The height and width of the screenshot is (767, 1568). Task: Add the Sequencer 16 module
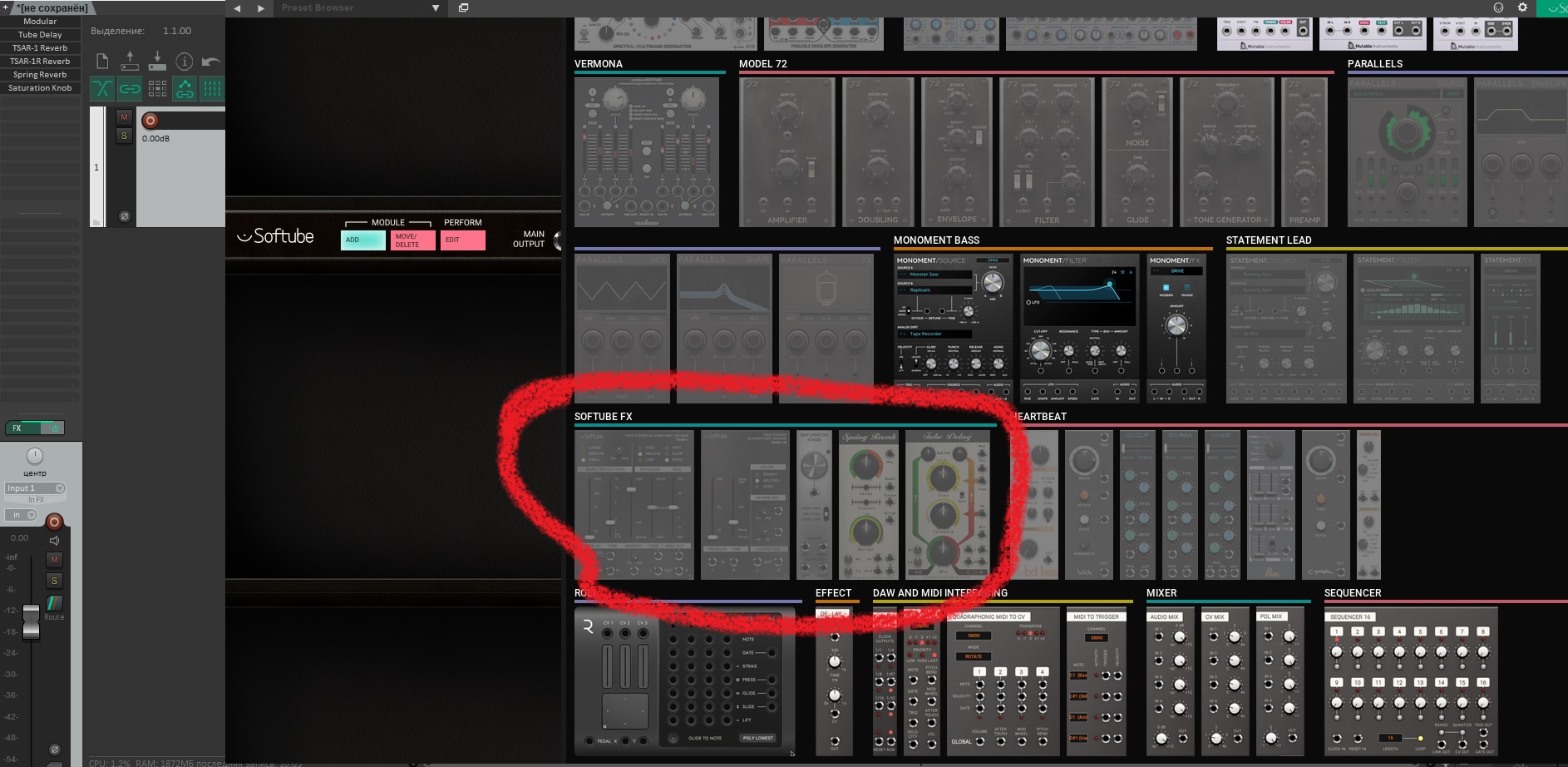click(1411, 682)
